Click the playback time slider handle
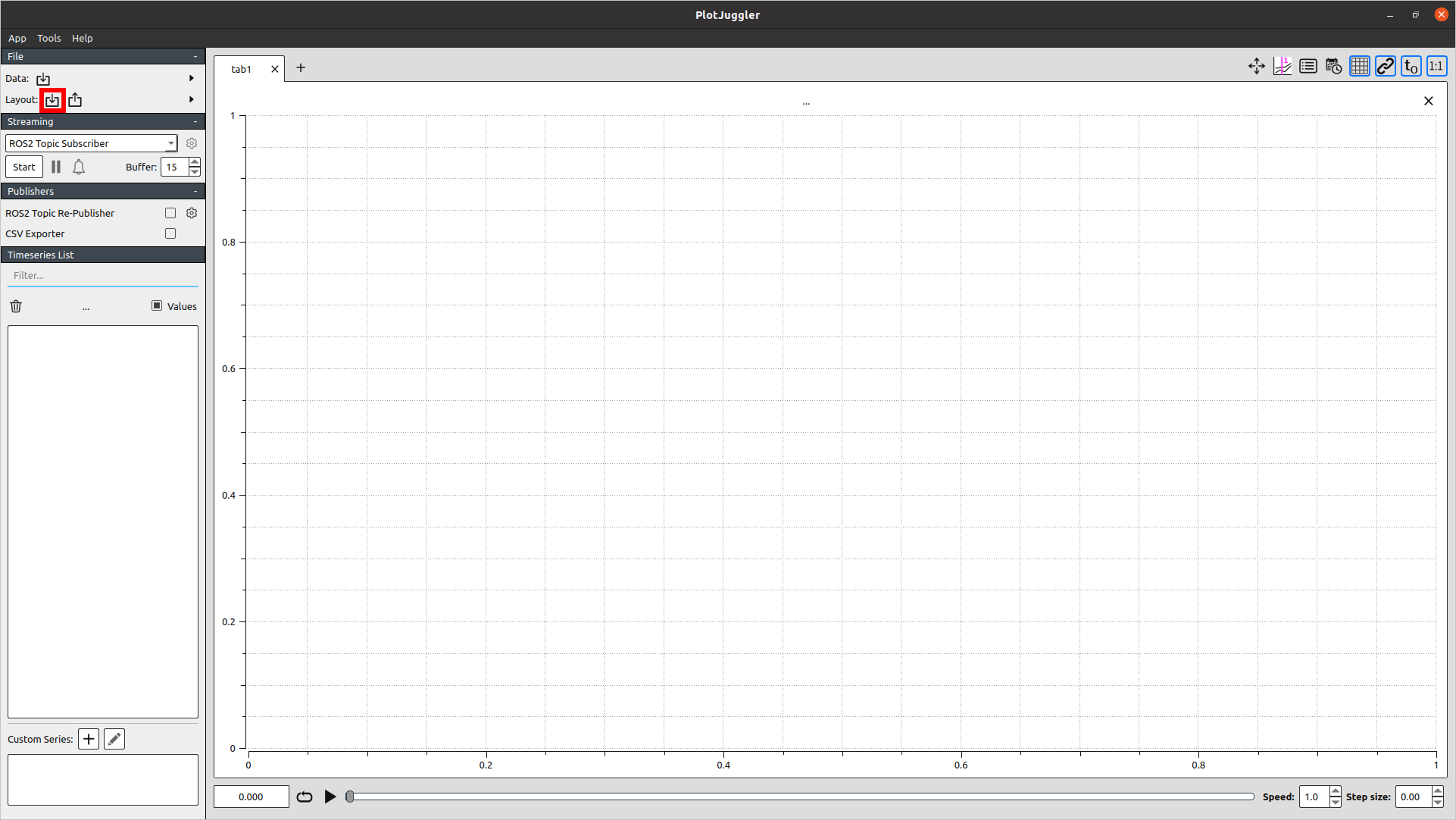 coord(350,797)
